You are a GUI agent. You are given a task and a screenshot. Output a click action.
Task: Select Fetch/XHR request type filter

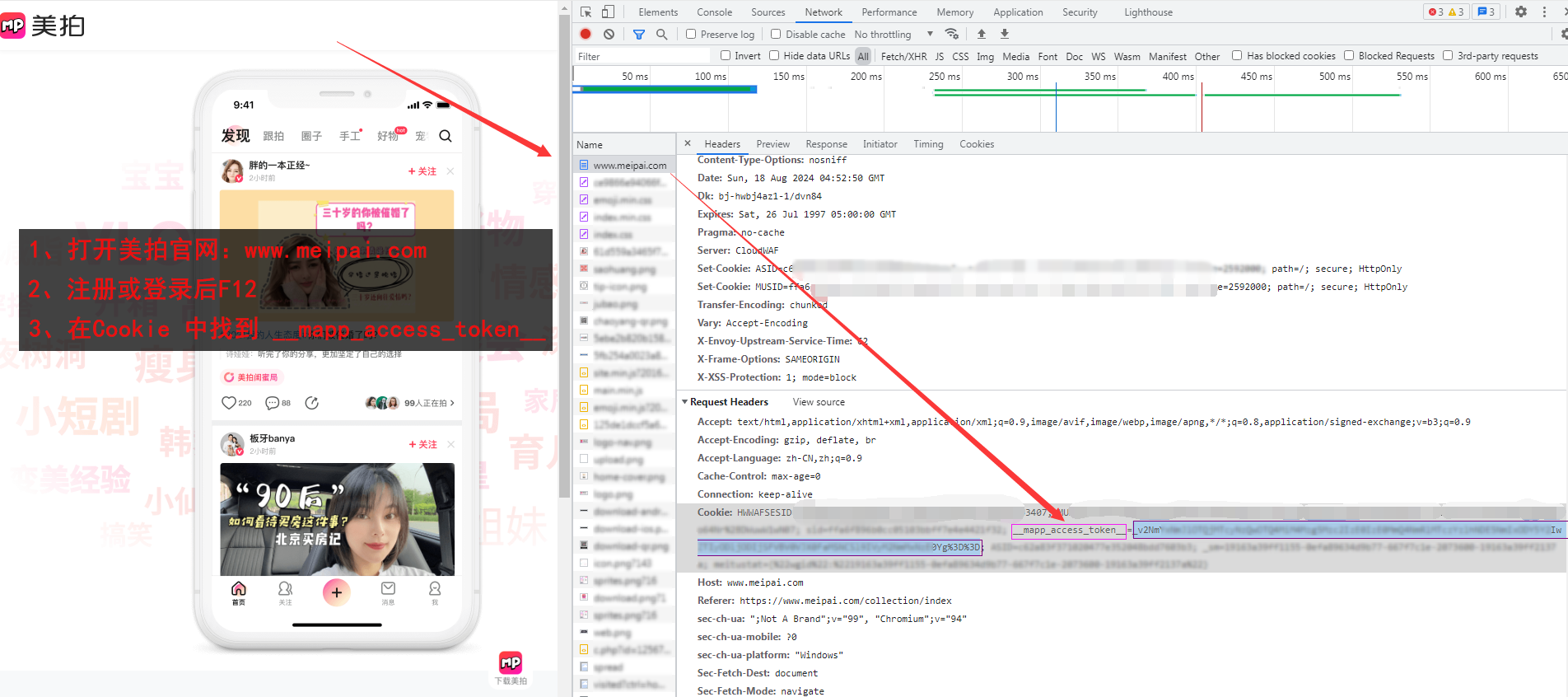[x=903, y=56]
